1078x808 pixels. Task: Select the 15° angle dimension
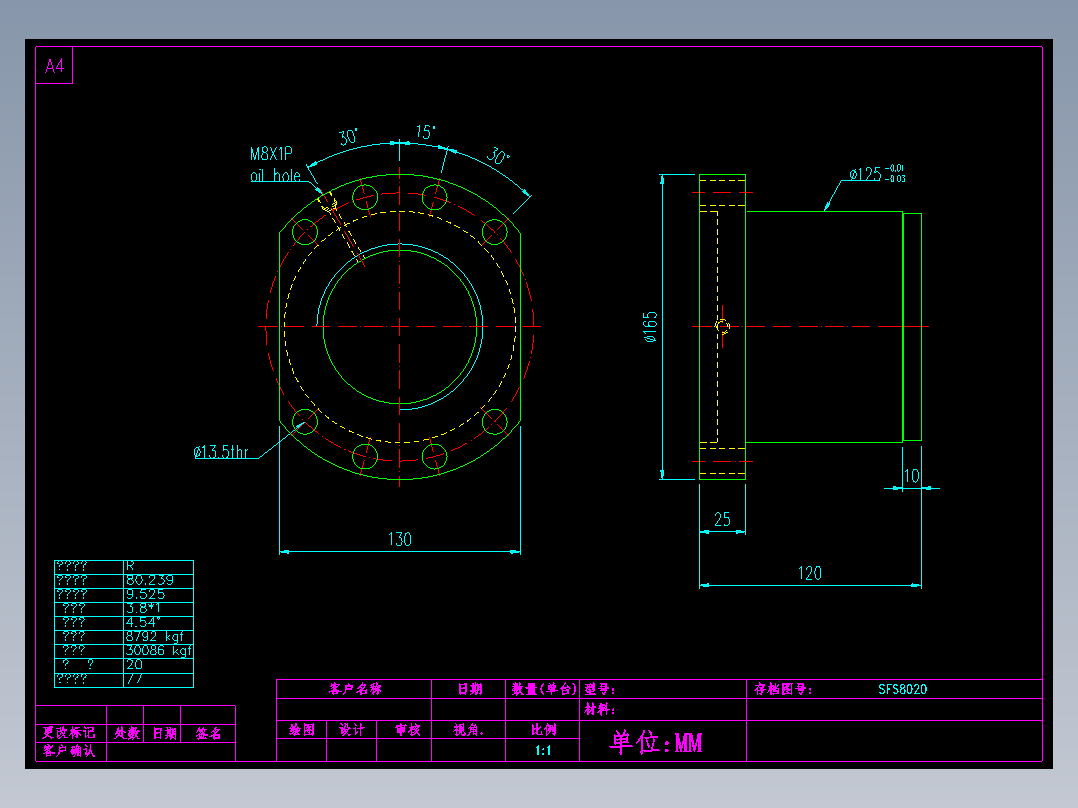(x=426, y=132)
